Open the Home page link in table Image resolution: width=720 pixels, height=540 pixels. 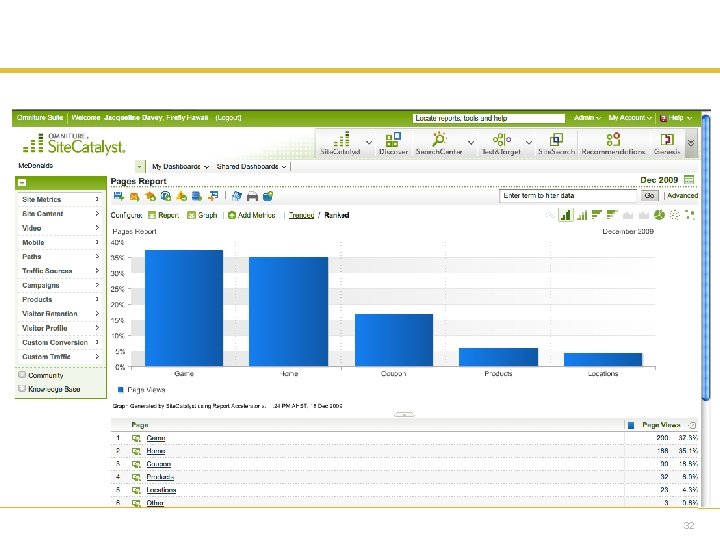(x=156, y=451)
